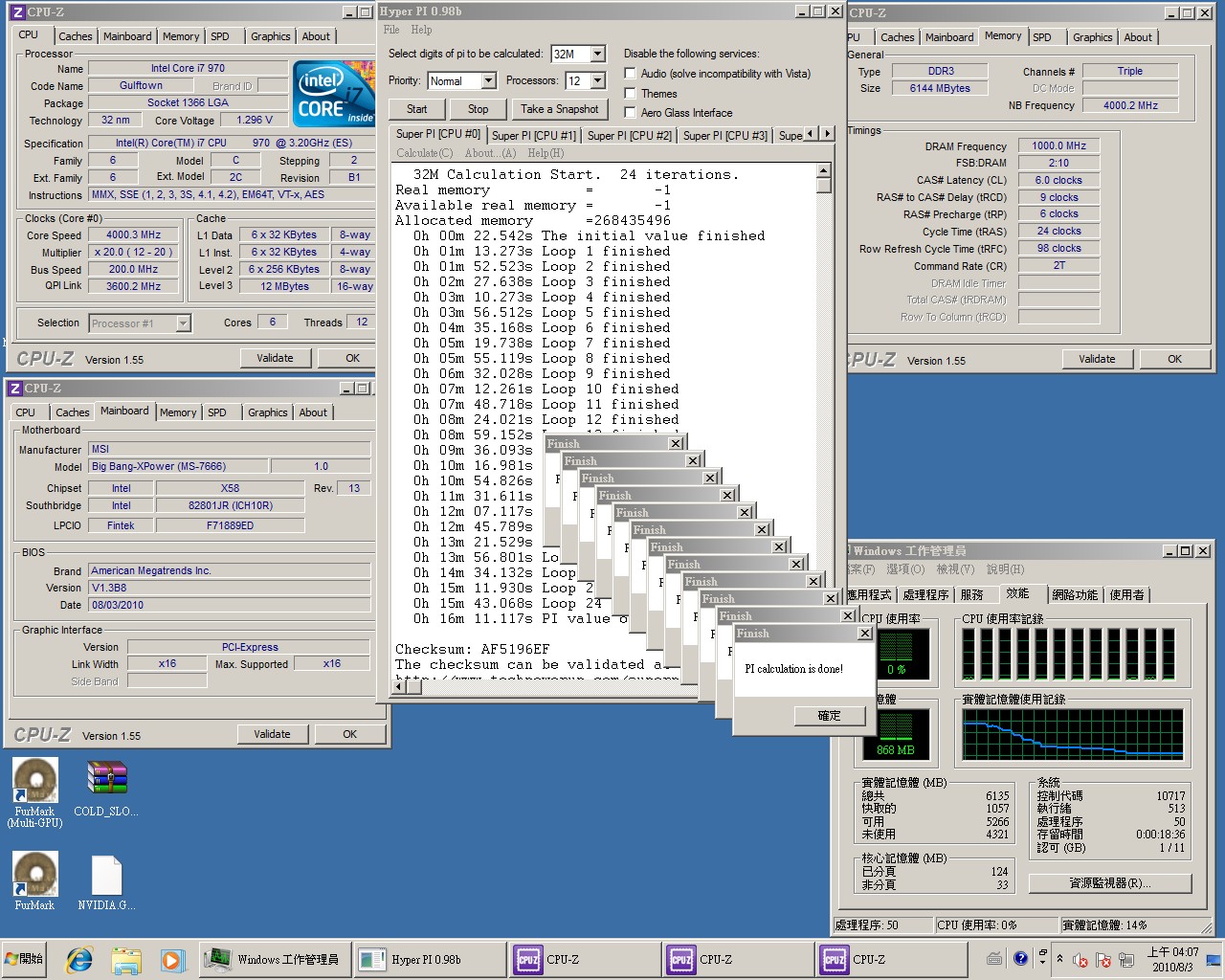The height and width of the screenshot is (980, 1225).
Task: Click the Hyper PI tab scroll left arrow
Action: 812,134
